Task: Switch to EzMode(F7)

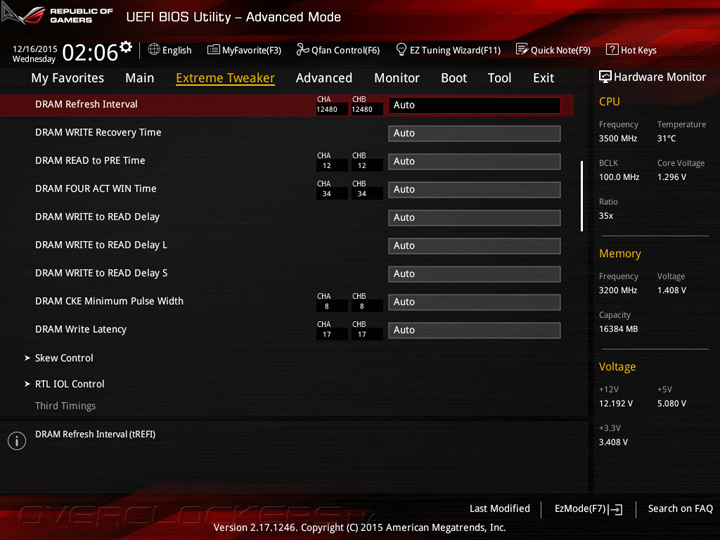Action: 588,509
